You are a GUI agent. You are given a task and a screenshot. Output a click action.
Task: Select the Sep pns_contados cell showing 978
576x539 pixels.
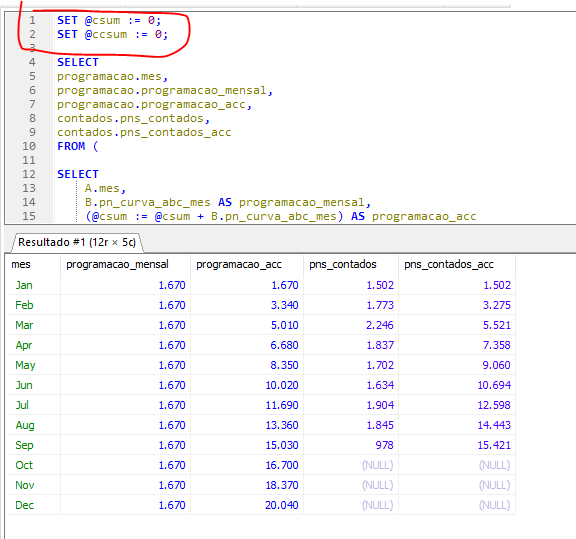[351, 445]
